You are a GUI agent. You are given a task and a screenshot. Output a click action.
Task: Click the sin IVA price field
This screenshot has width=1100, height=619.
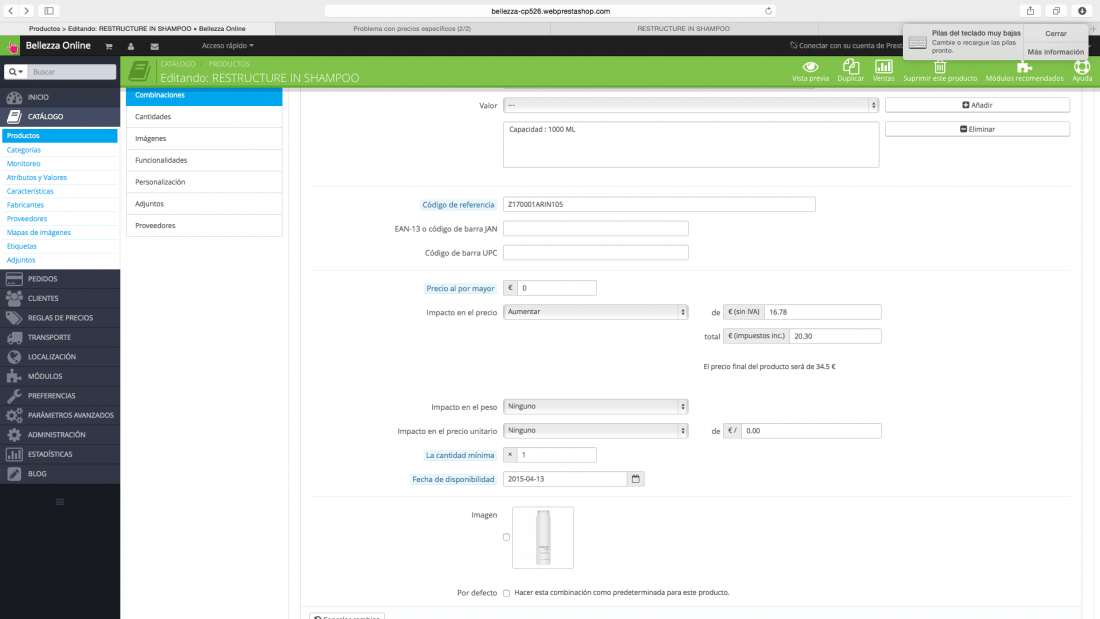click(x=822, y=312)
